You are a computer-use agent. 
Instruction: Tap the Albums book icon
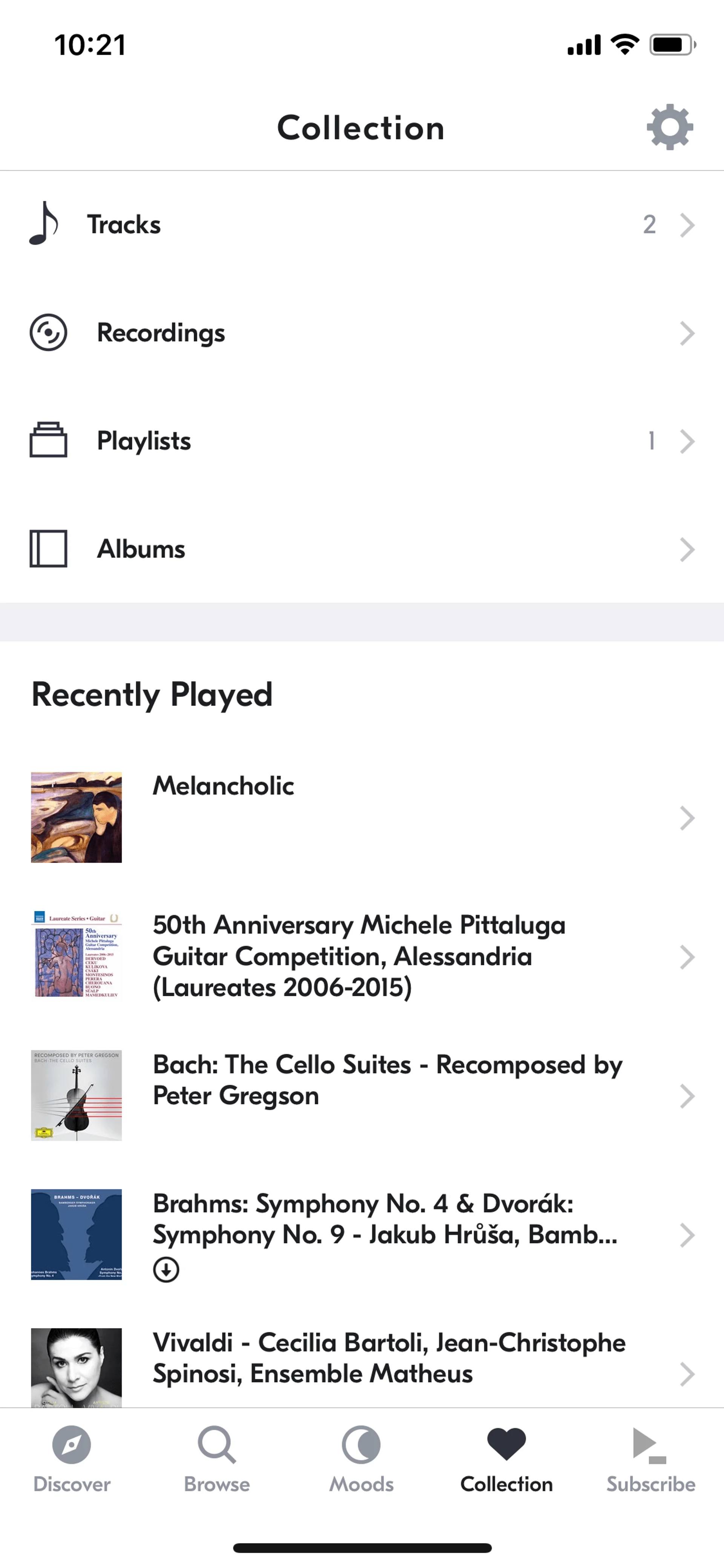point(48,548)
